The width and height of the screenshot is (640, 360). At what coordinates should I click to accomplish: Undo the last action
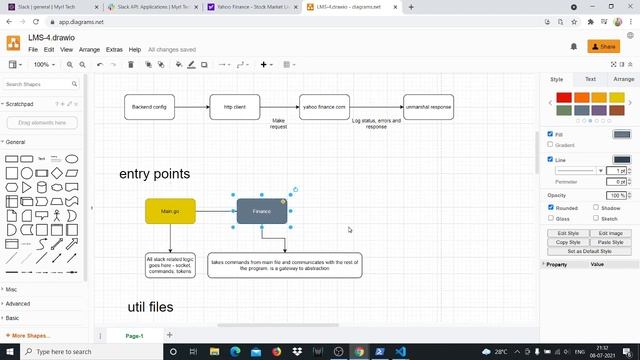pos(100,64)
